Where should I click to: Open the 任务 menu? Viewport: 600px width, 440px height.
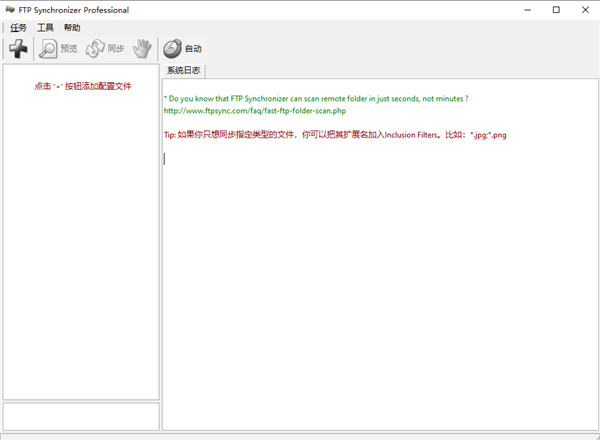(18, 28)
